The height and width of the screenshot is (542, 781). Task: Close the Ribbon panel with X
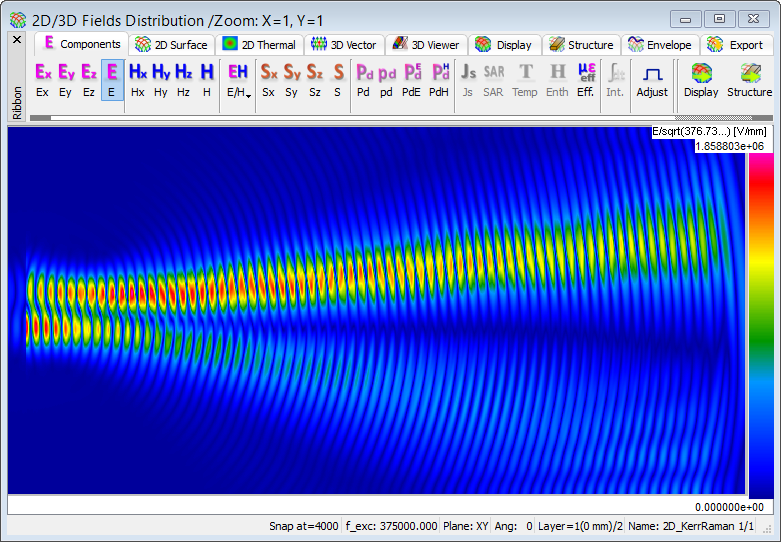[x=16, y=40]
